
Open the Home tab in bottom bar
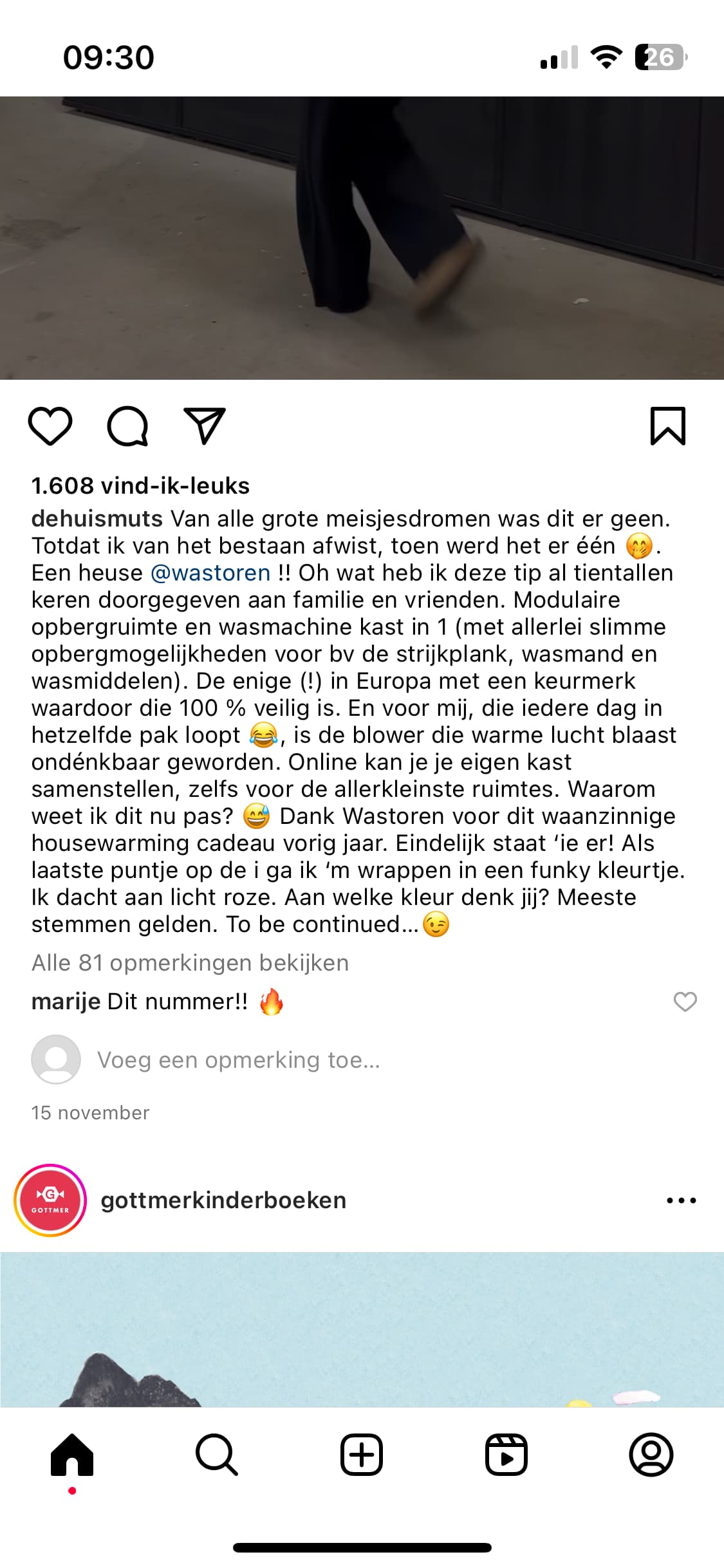click(x=72, y=1454)
